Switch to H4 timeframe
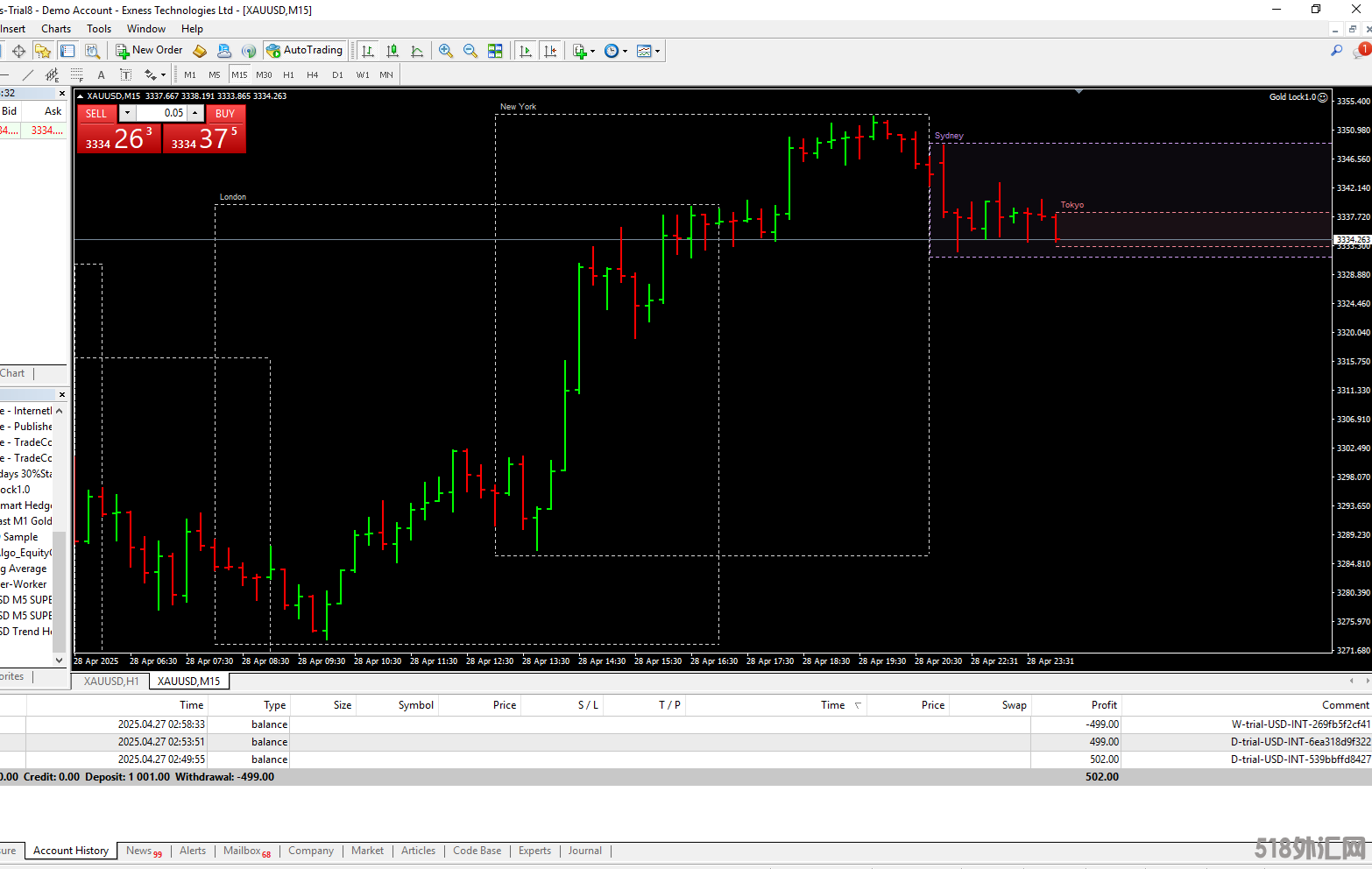Image resolution: width=1372 pixels, height=869 pixels. tap(313, 74)
